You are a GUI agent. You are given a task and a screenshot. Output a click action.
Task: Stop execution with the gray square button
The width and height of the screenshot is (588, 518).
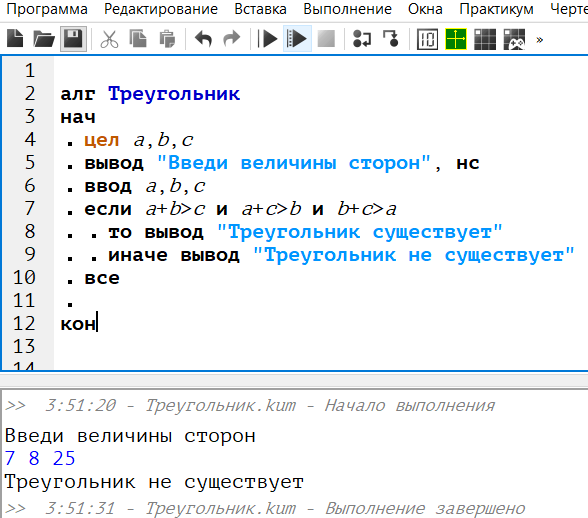(326, 39)
